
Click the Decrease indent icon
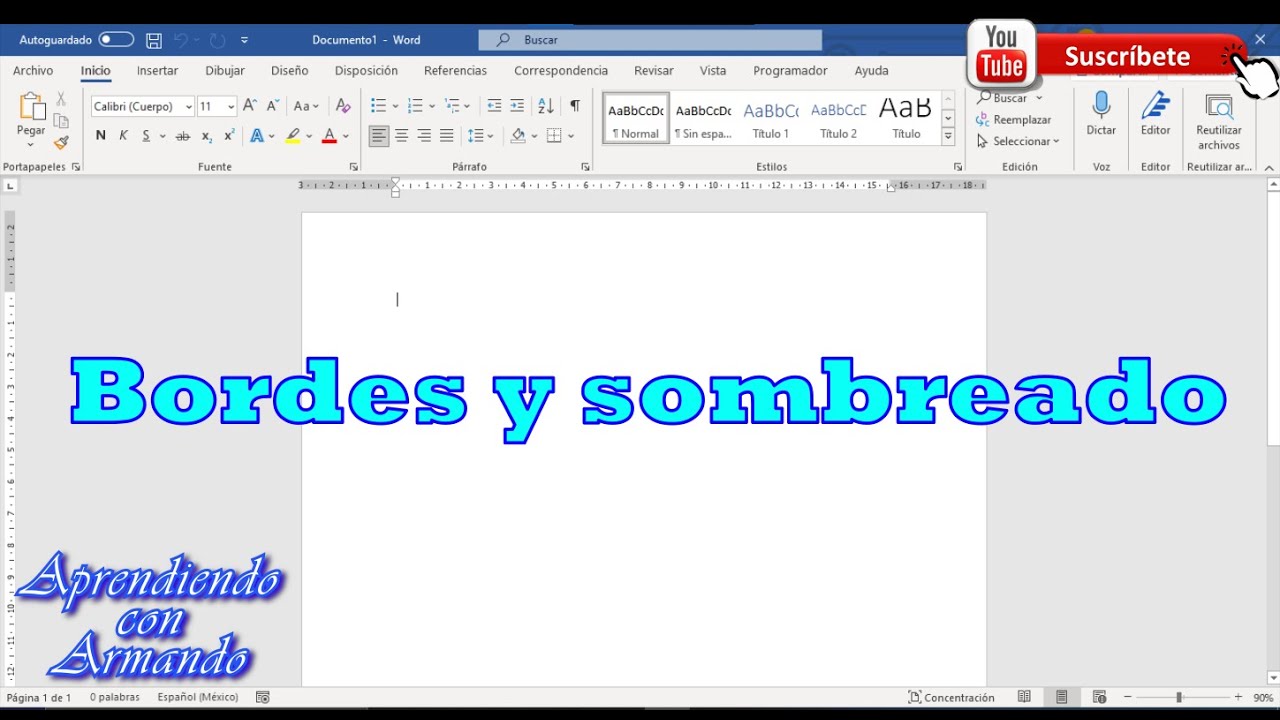(x=494, y=106)
